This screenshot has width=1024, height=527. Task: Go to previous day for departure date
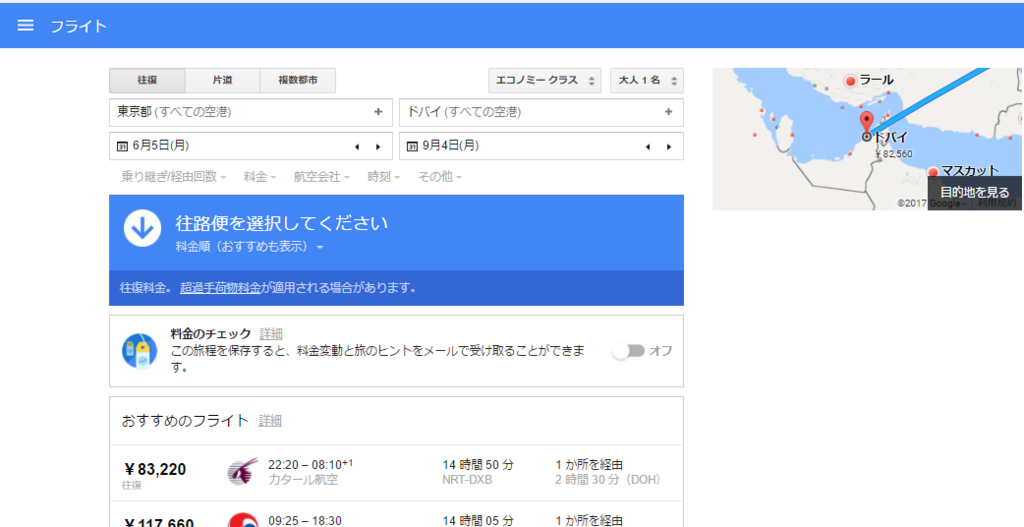357,147
